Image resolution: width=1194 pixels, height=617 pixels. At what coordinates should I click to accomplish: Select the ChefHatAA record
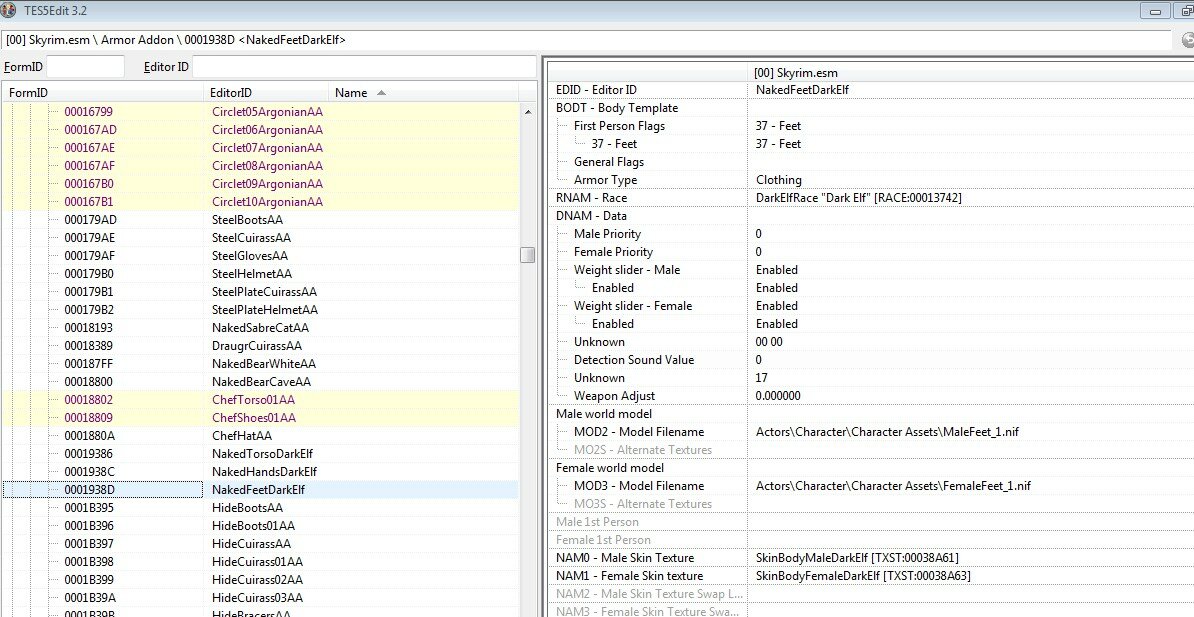(x=260, y=436)
